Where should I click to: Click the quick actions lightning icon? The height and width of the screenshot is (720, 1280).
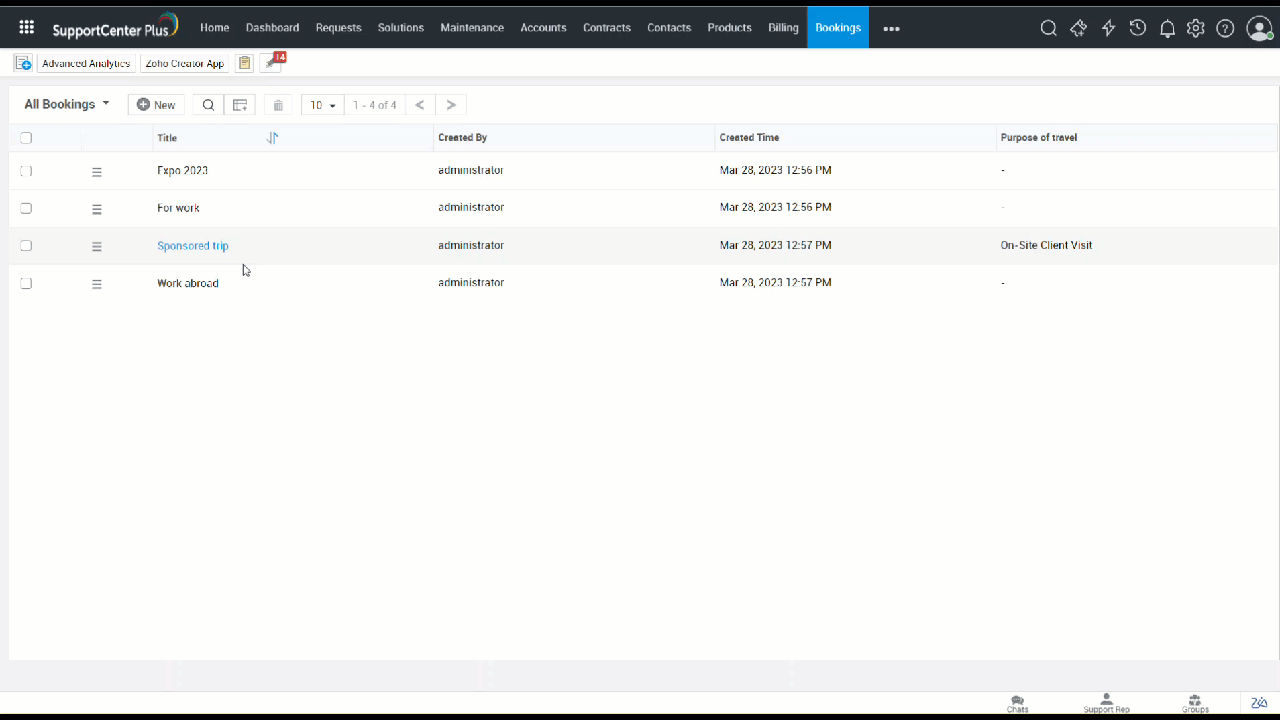[1108, 28]
